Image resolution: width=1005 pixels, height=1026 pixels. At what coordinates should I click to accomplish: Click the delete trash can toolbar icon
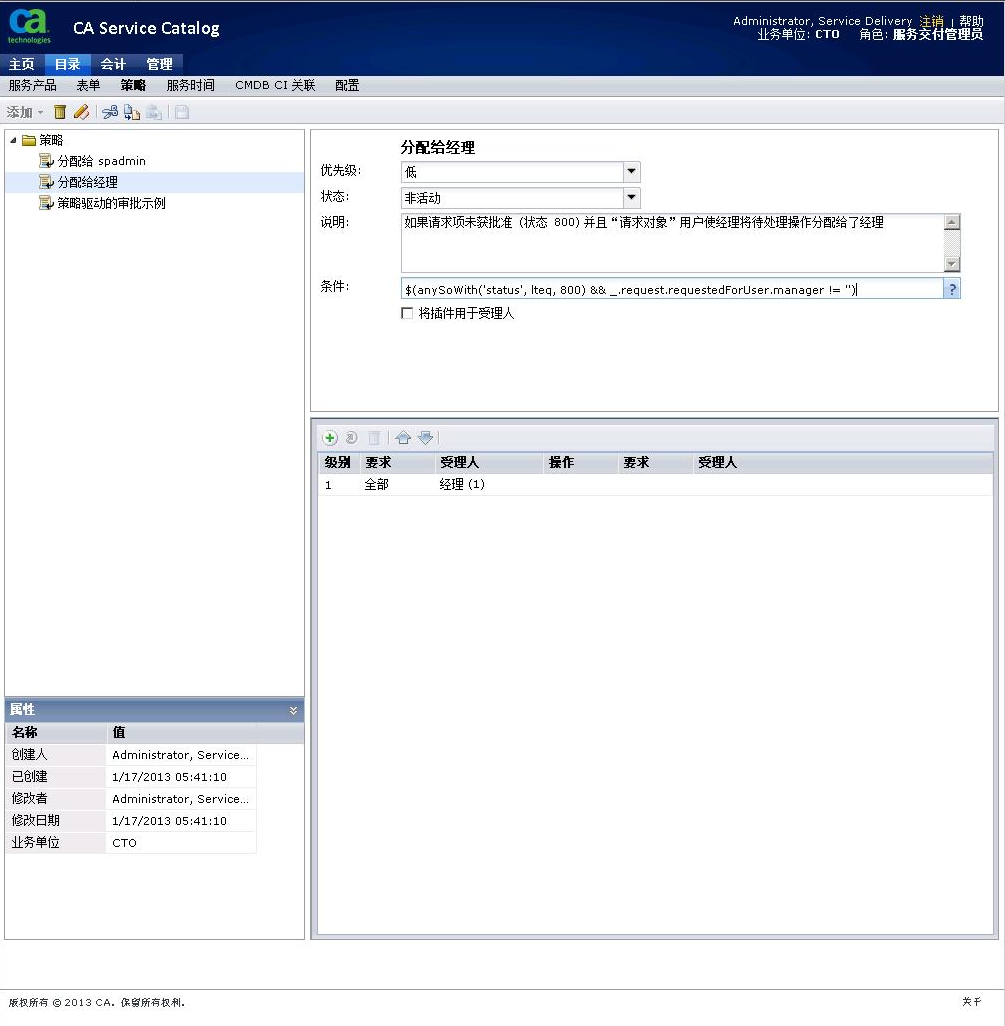point(60,112)
